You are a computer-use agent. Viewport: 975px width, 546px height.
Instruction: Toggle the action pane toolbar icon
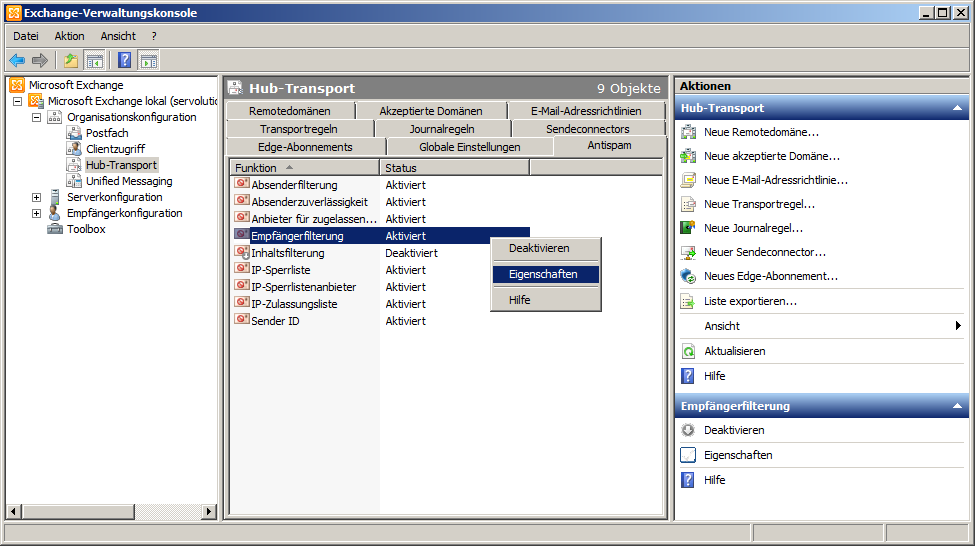pos(149,60)
